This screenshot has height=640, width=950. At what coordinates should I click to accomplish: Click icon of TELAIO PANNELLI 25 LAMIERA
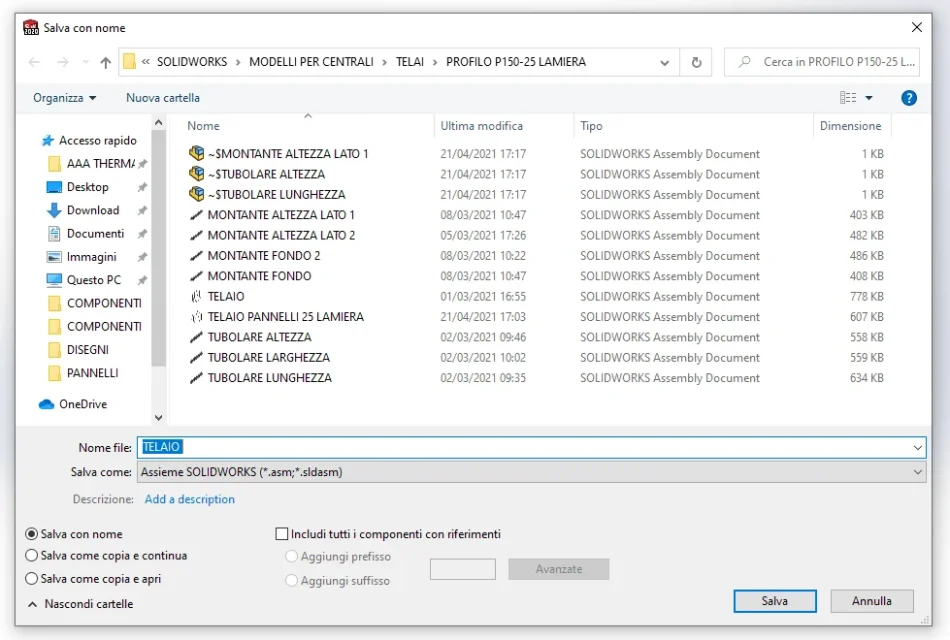point(196,316)
